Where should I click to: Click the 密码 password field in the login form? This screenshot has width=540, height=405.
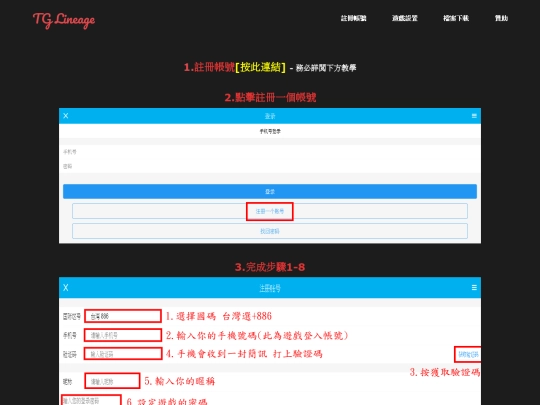(270, 166)
